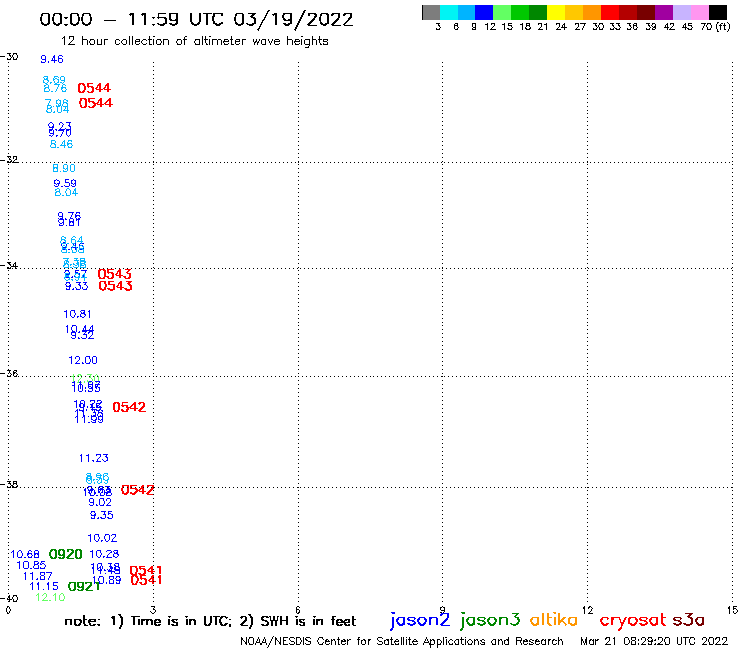
Task: Click the bright red legend swatch
Action: pyautogui.click(x=610, y=12)
